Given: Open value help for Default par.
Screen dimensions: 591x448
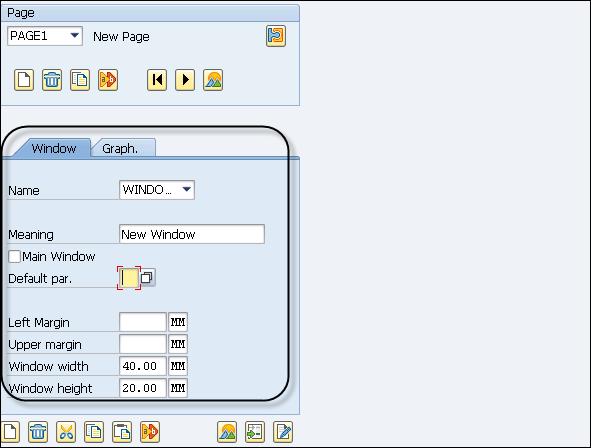Looking at the screenshot, I should coord(147,278).
